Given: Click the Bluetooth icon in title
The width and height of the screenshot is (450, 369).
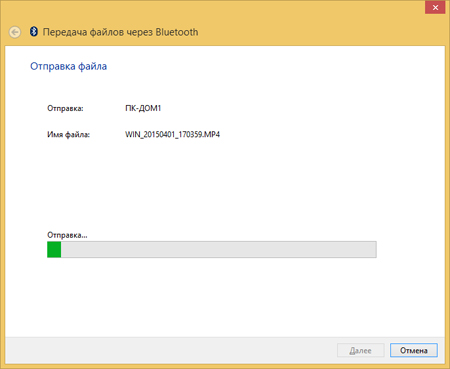Looking at the screenshot, I should pos(34,31).
